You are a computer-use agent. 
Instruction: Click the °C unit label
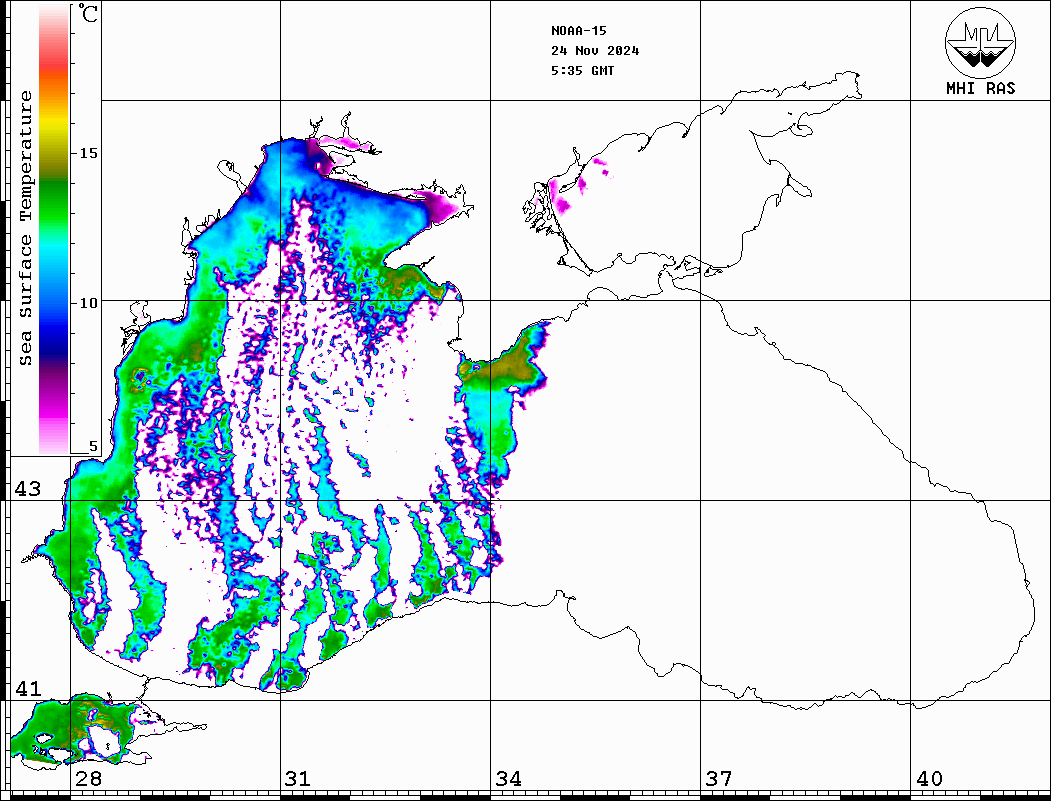pos(87,13)
